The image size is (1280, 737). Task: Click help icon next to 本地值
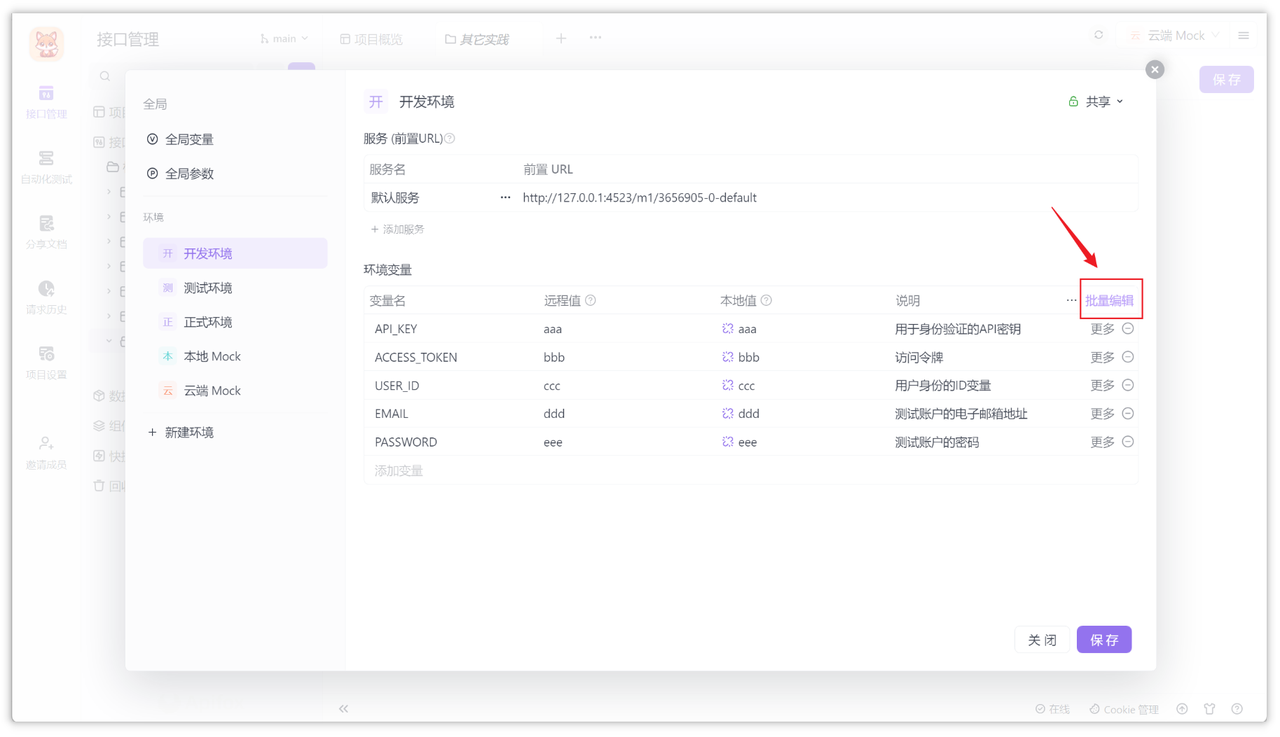[766, 300]
